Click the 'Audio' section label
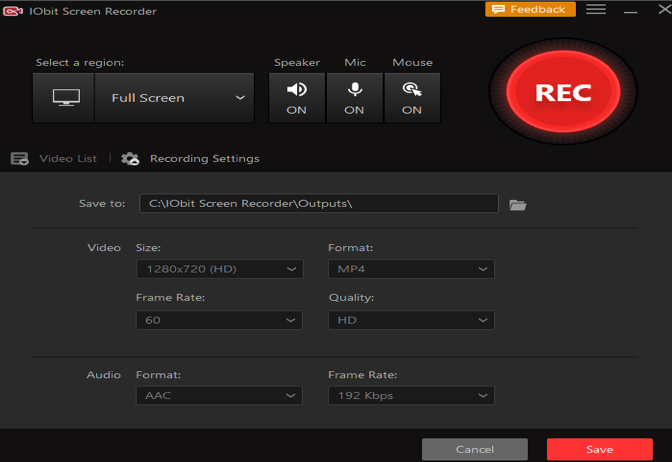 [x=104, y=375]
